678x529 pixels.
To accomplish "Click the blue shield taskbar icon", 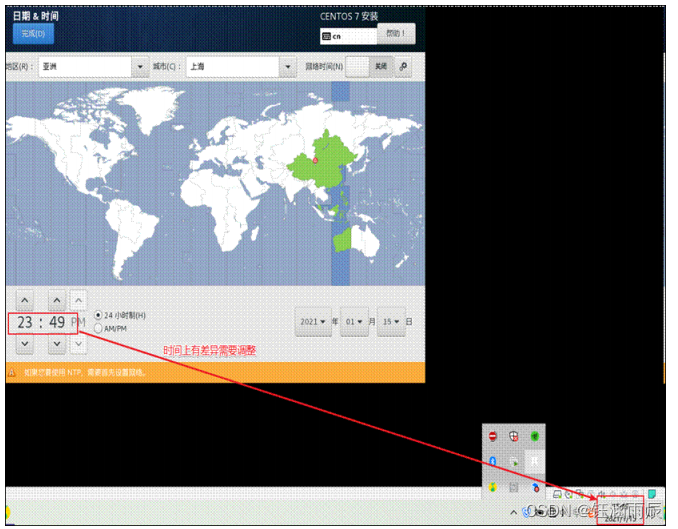I will [x=526, y=513].
